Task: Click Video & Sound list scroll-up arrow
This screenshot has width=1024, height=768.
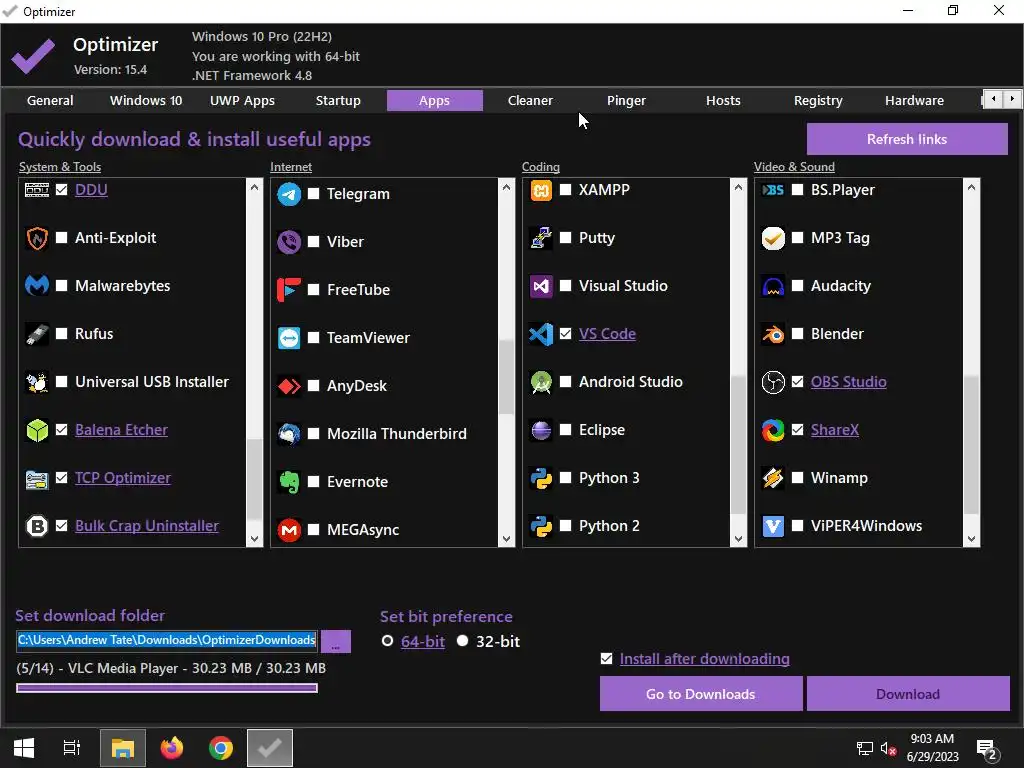Action: [971, 187]
